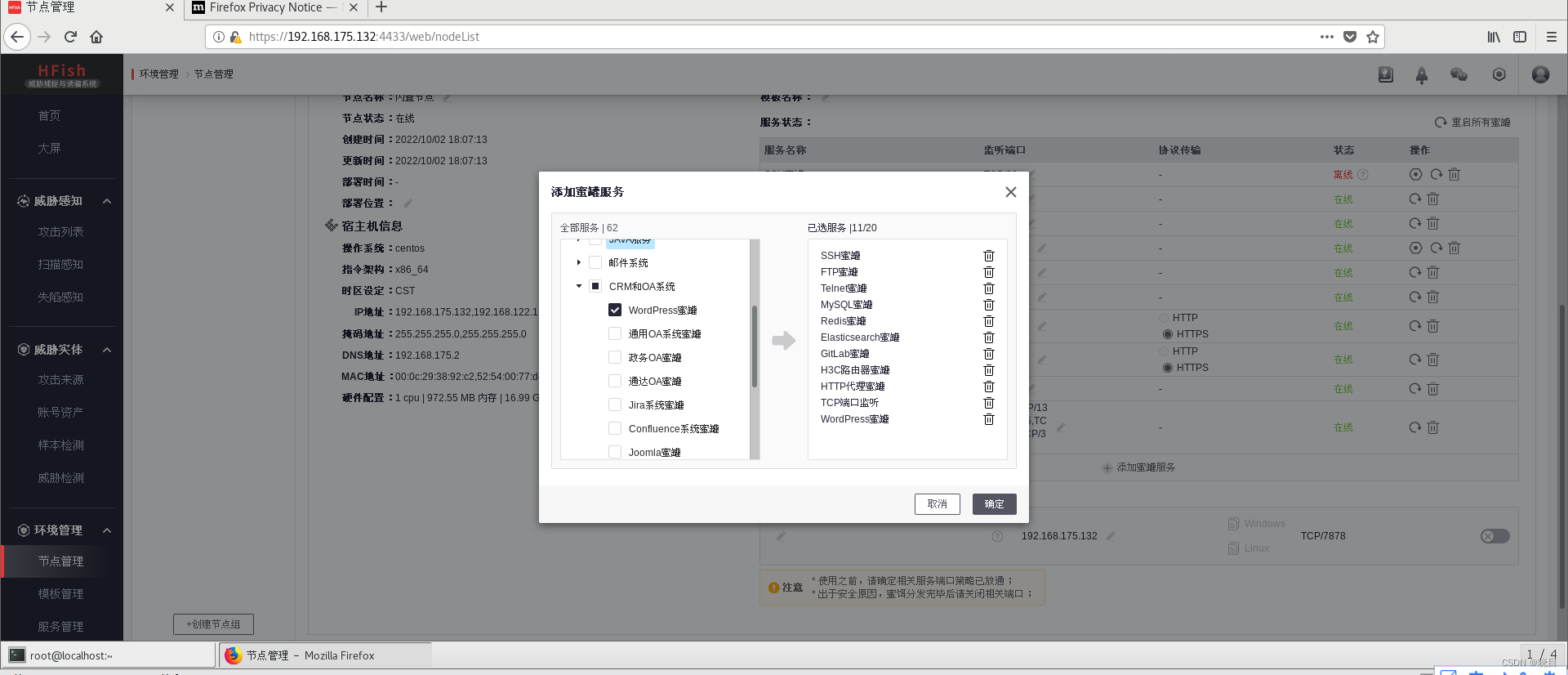The image size is (1568, 675).
Task: Open 模板管理 in the sidebar
Action: 60,594
